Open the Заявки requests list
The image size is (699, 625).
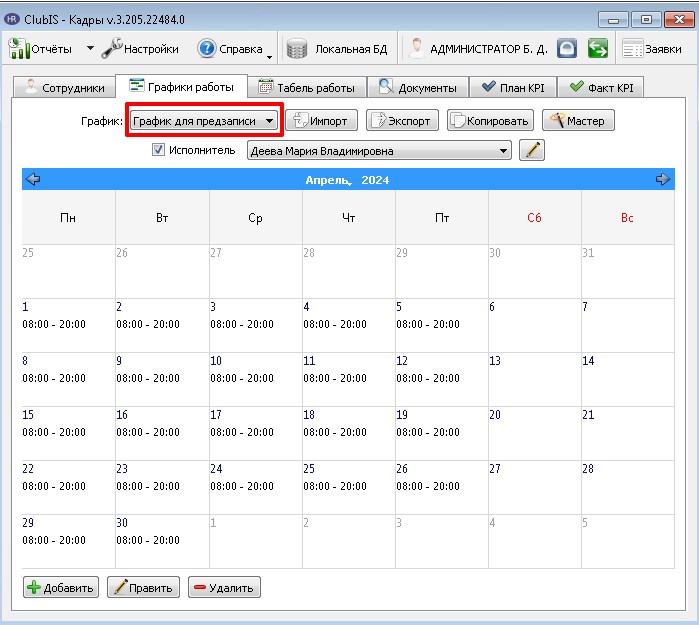pos(652,49)
